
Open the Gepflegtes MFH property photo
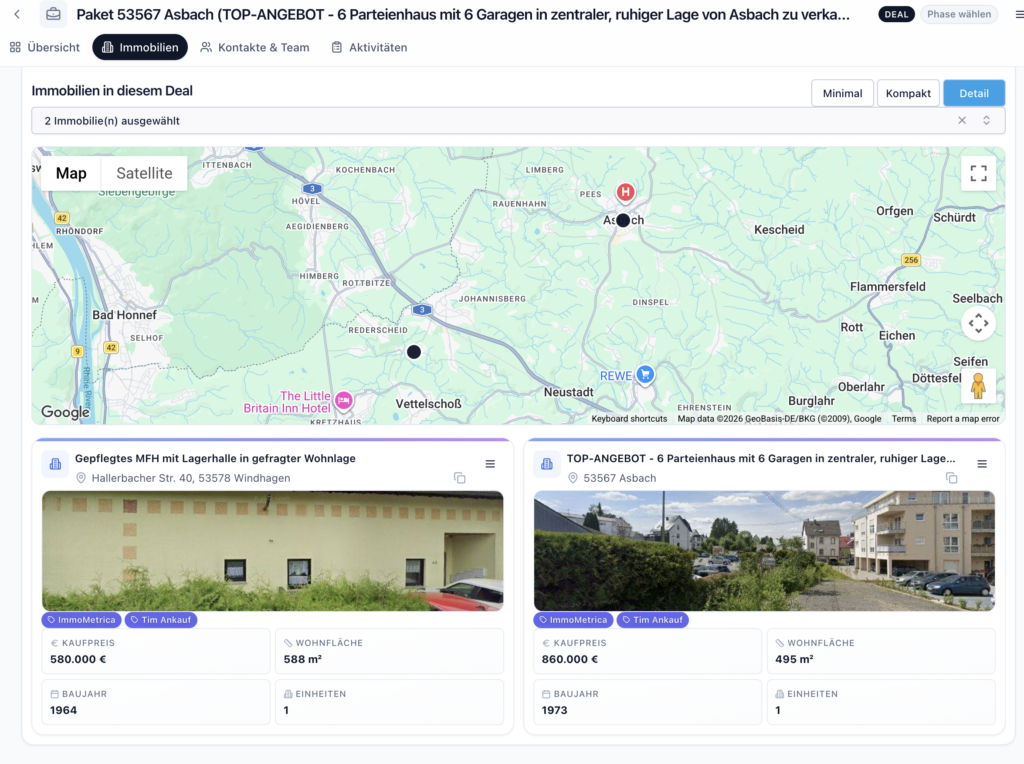click(272, 550)
